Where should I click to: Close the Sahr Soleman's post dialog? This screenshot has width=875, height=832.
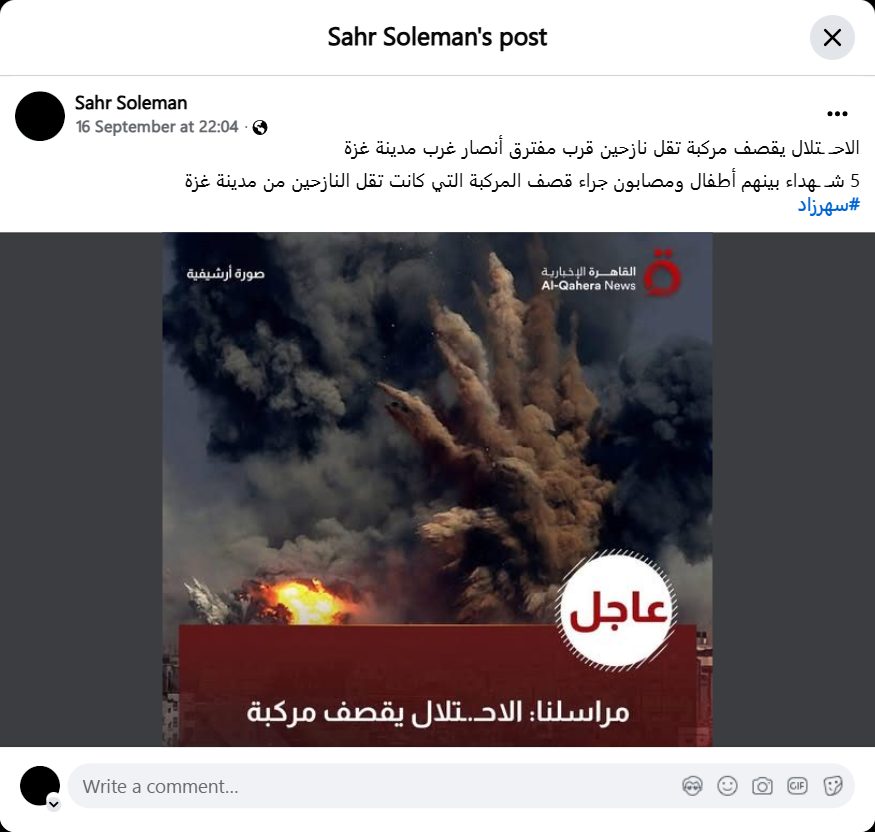pyautogui.click(x=832, y=38)
